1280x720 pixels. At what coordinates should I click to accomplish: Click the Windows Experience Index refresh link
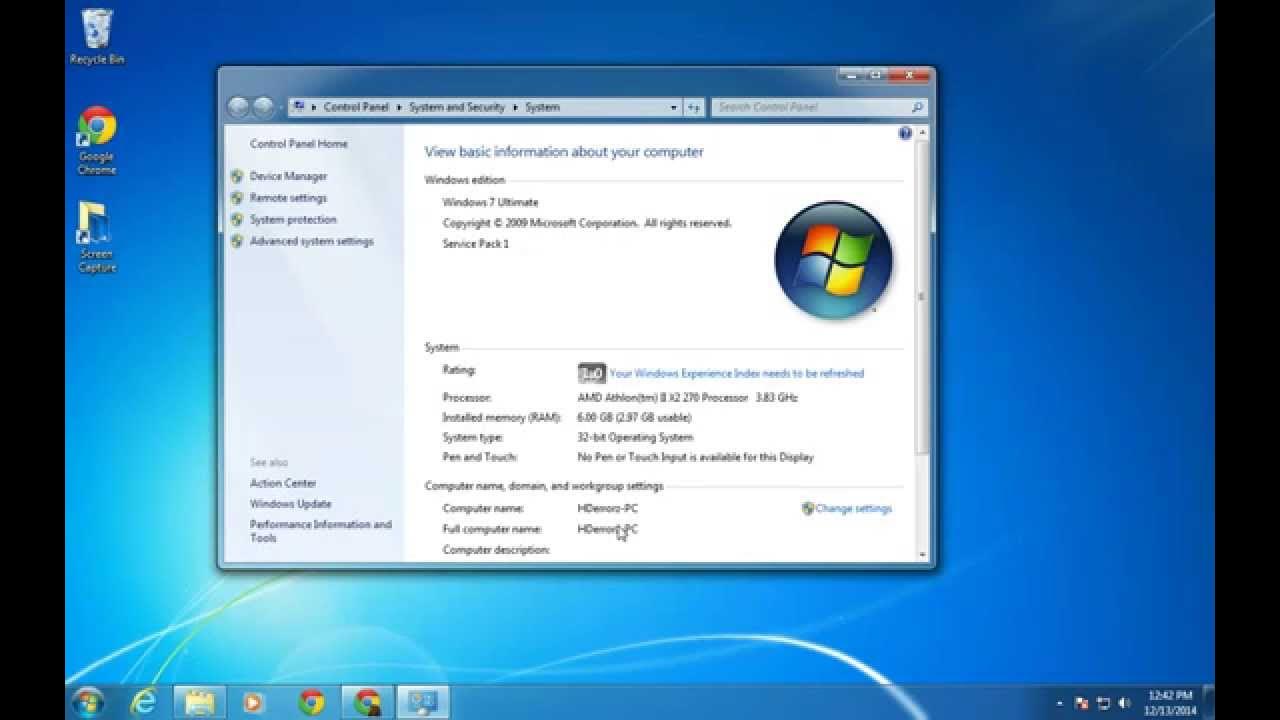tap(736, 373)
